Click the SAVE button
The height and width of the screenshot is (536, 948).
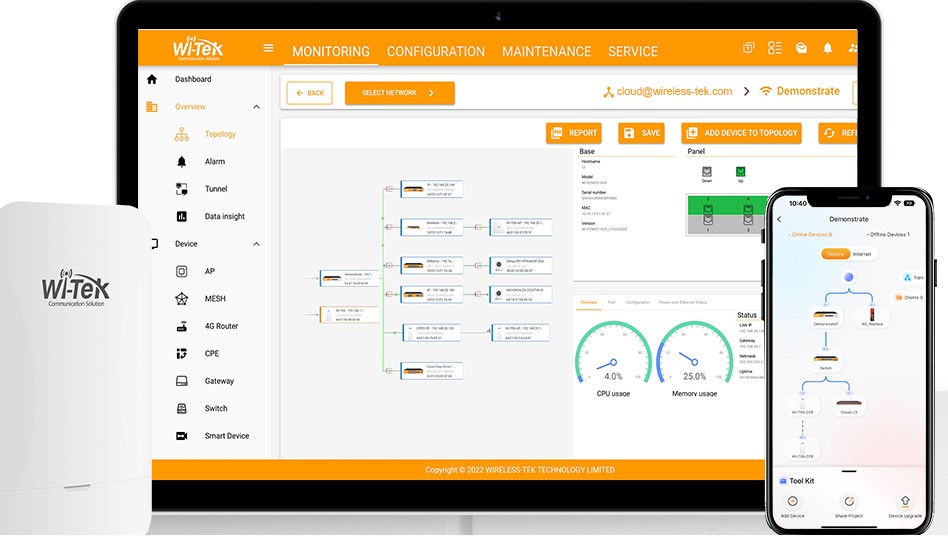coord(641,133)
